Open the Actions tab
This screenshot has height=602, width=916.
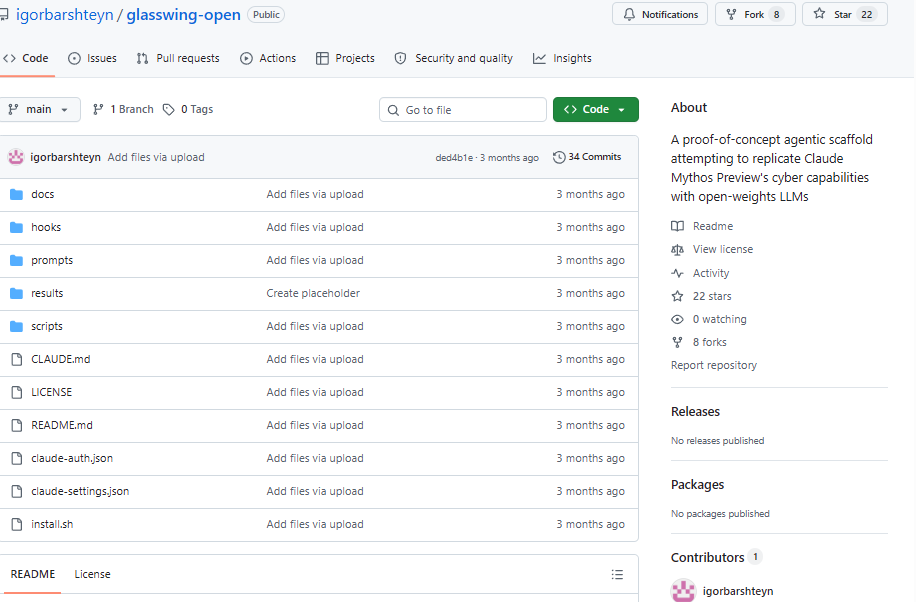tap(268, 58)
